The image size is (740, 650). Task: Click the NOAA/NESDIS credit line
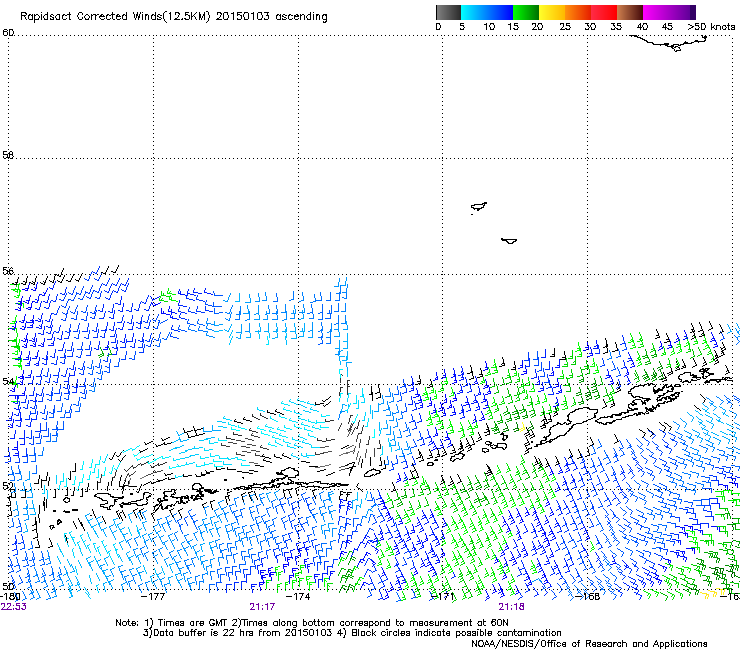(x=589, y=644)
